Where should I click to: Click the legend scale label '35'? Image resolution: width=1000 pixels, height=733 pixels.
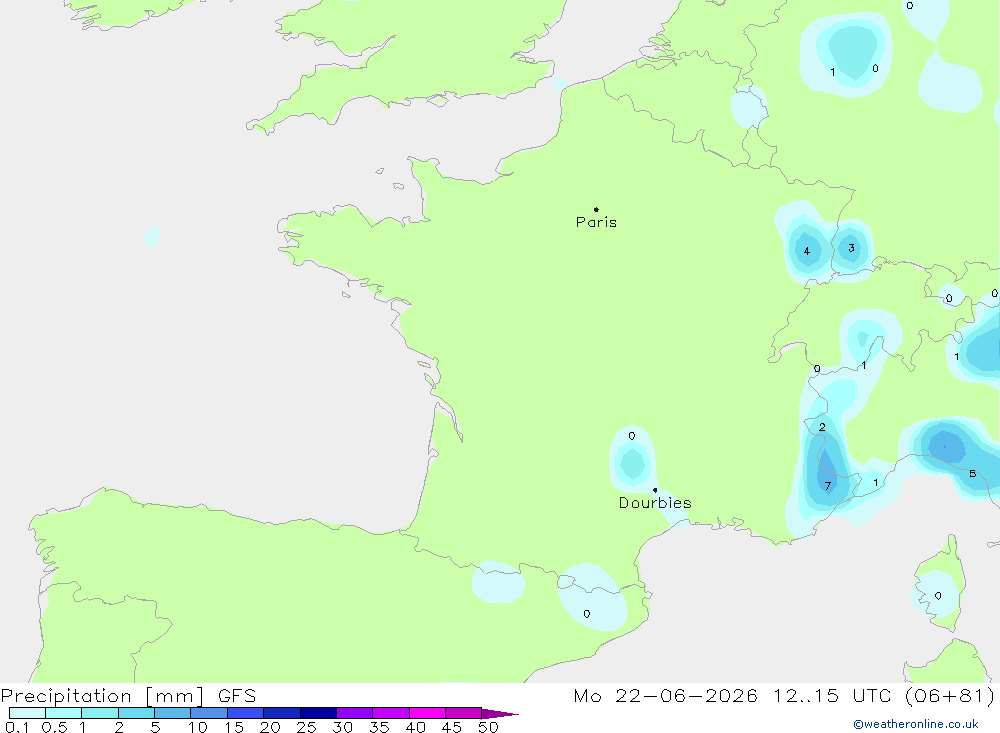click(x=379, y=727)
